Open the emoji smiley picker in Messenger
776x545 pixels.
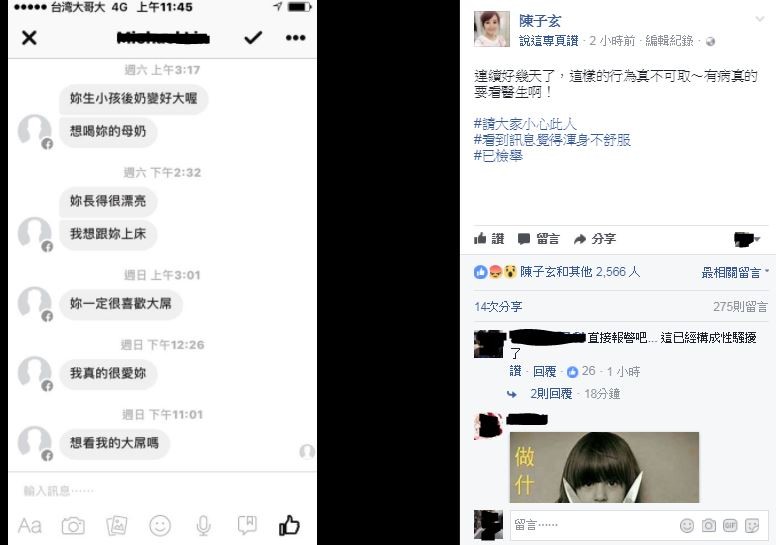[160, 526]
